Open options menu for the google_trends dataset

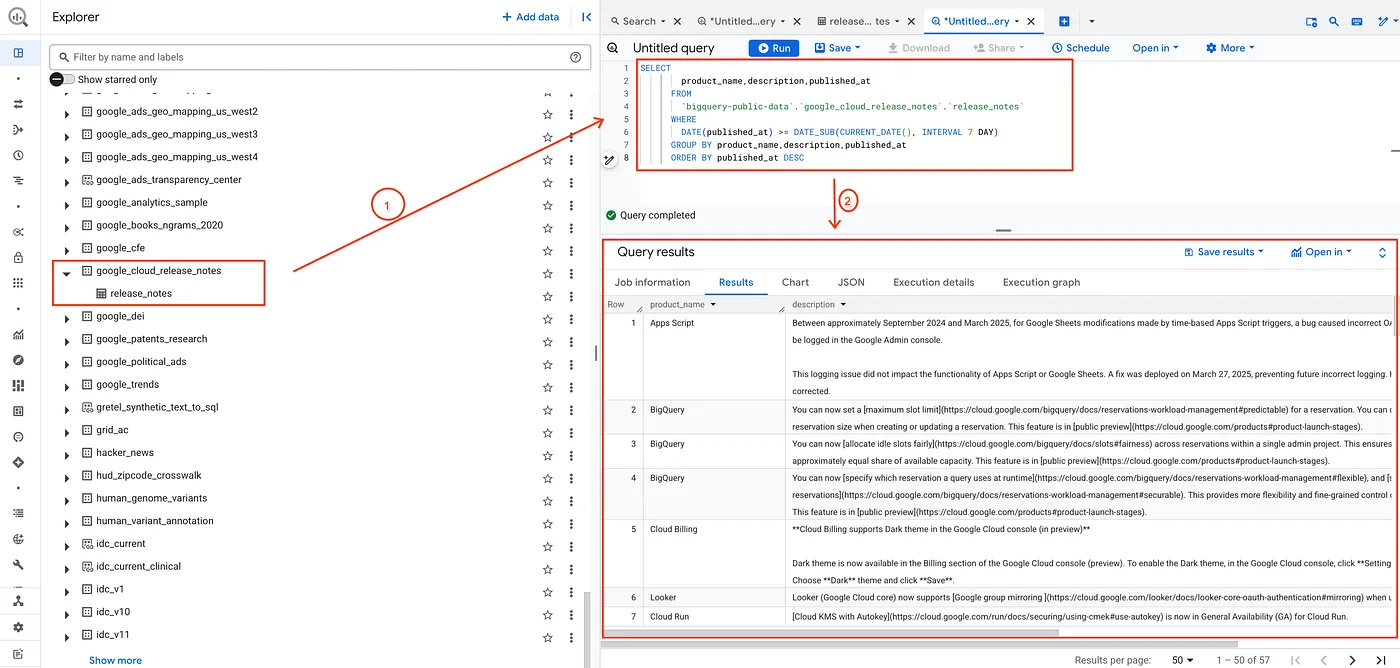click(571, 384)
